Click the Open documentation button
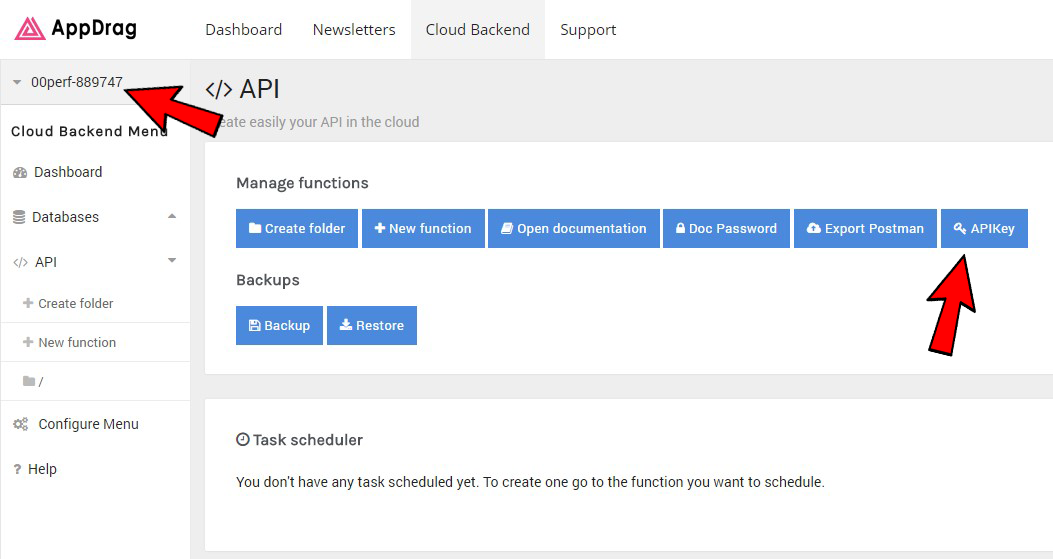 pos(574,228)
